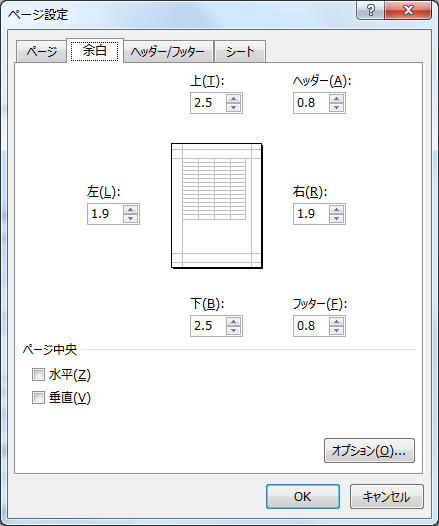Screen dimensions: 439x526
Task: Click the page margin preview thumbnail
Action: point(217,206)
